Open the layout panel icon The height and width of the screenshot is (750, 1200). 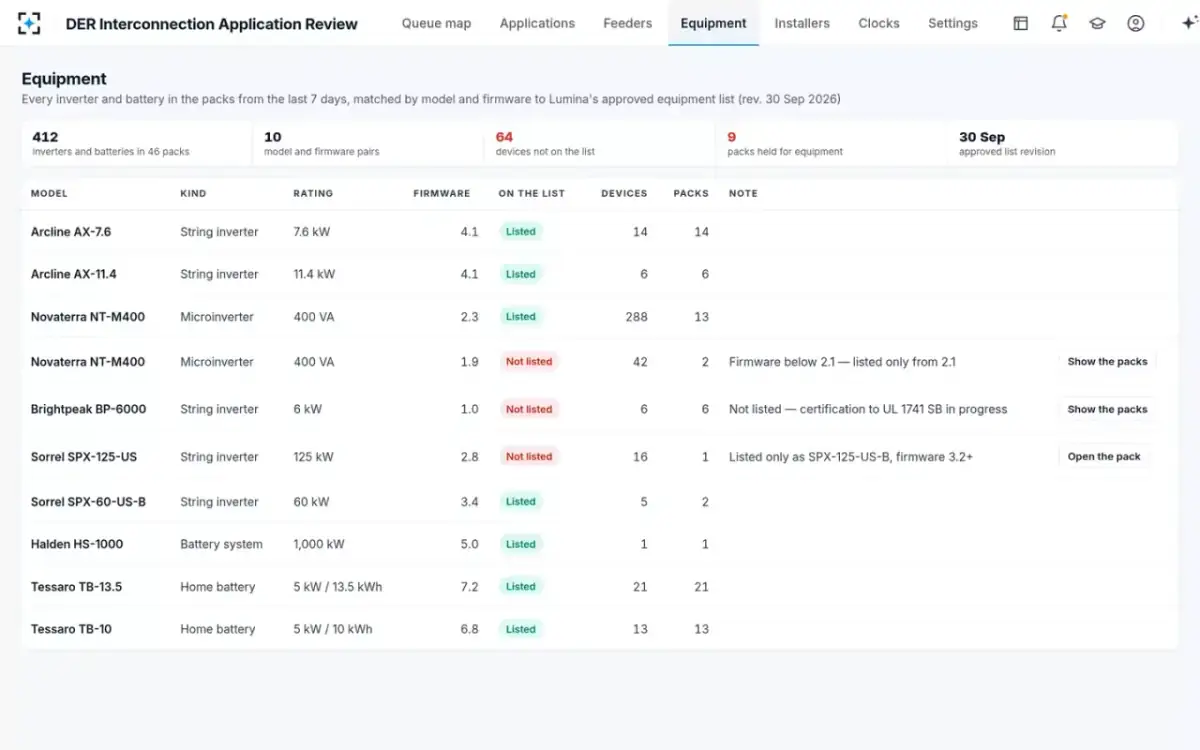1021,23
